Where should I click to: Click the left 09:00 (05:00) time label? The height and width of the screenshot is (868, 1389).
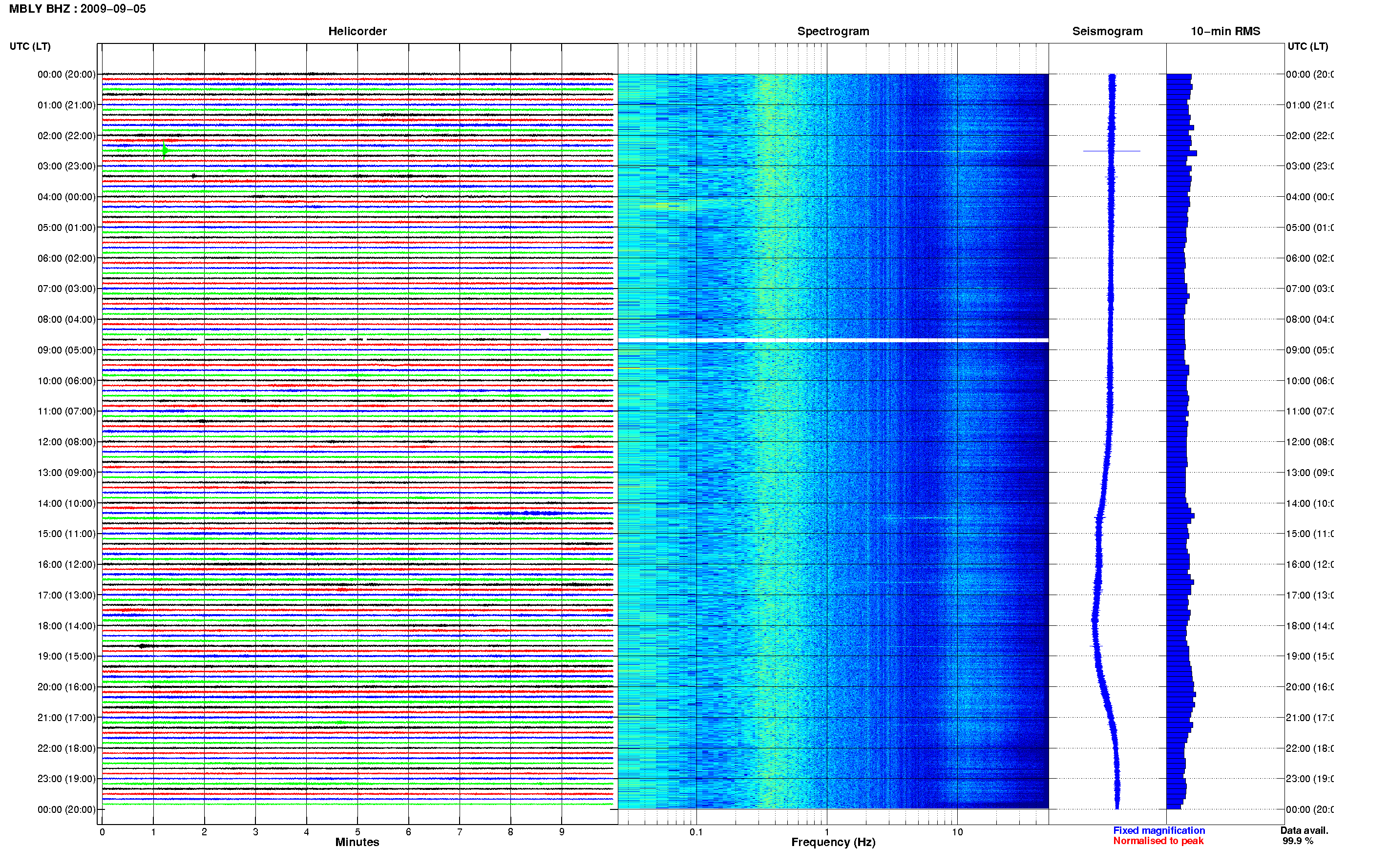pyautogui.click(x=66, y=350)
